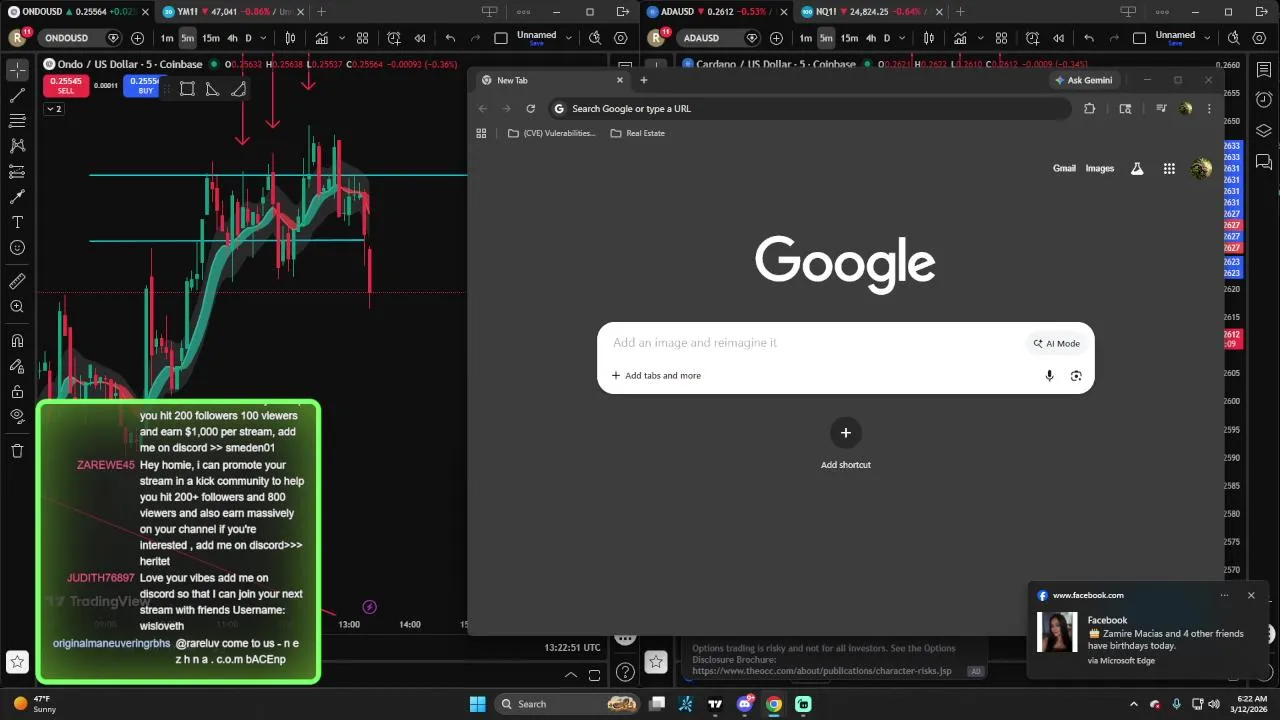Viewport: 1280px width, 720px height.
Task: Create alert on ONDOUSD chart toolbar
Action: coord(394,38)
